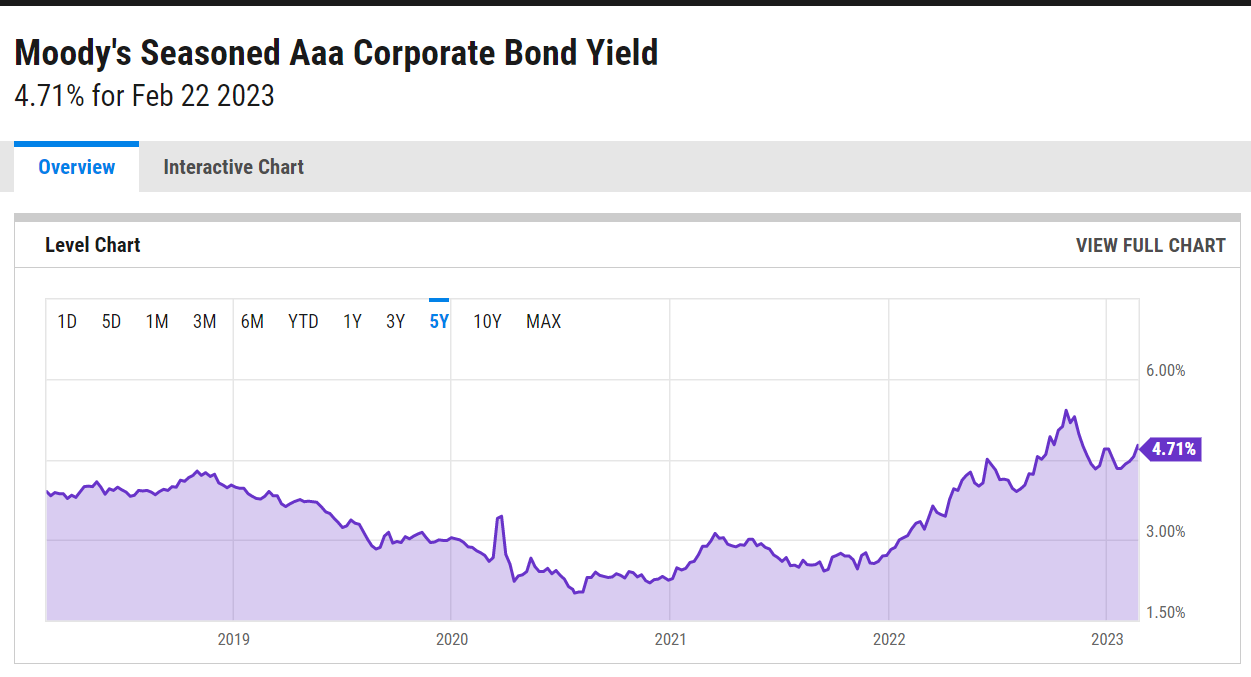This screenshot has height=677, width=1251.
Task: Click the 4.71% value marker
Action: point(1172,450)
